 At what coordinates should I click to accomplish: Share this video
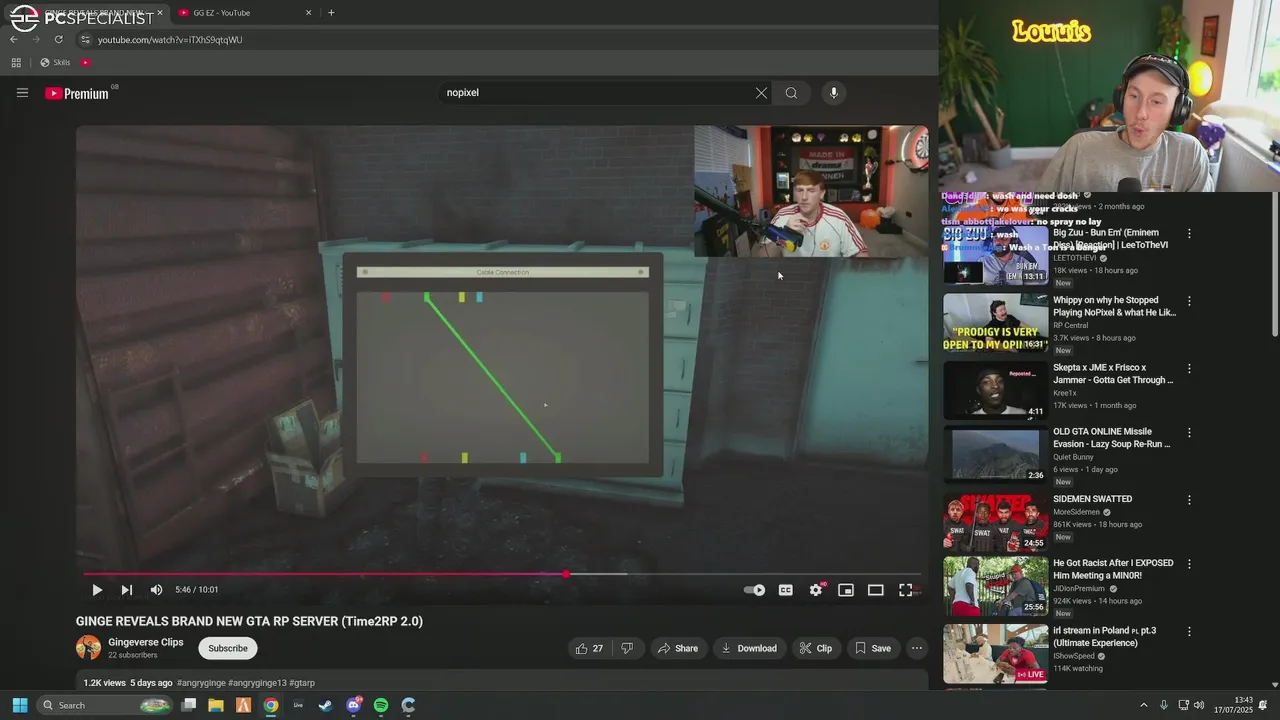(x=677, y=648)
